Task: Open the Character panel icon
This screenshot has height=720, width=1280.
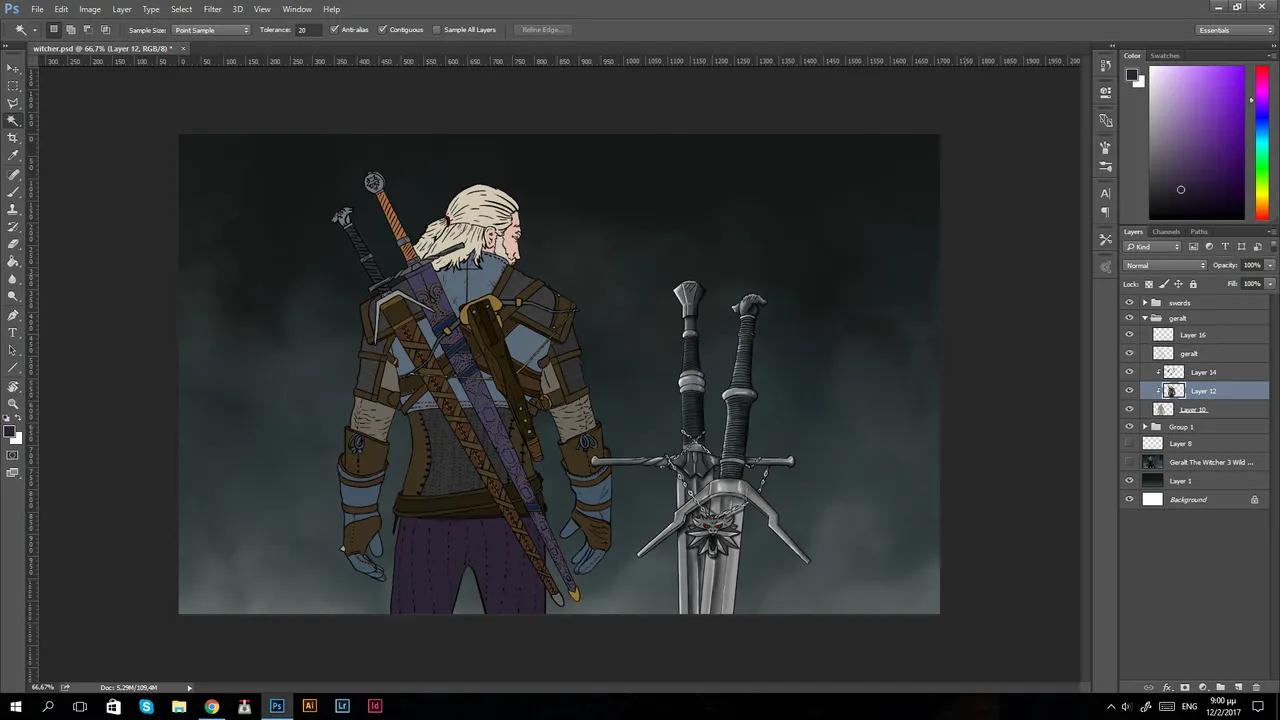Action: (x=1105, y=193)
